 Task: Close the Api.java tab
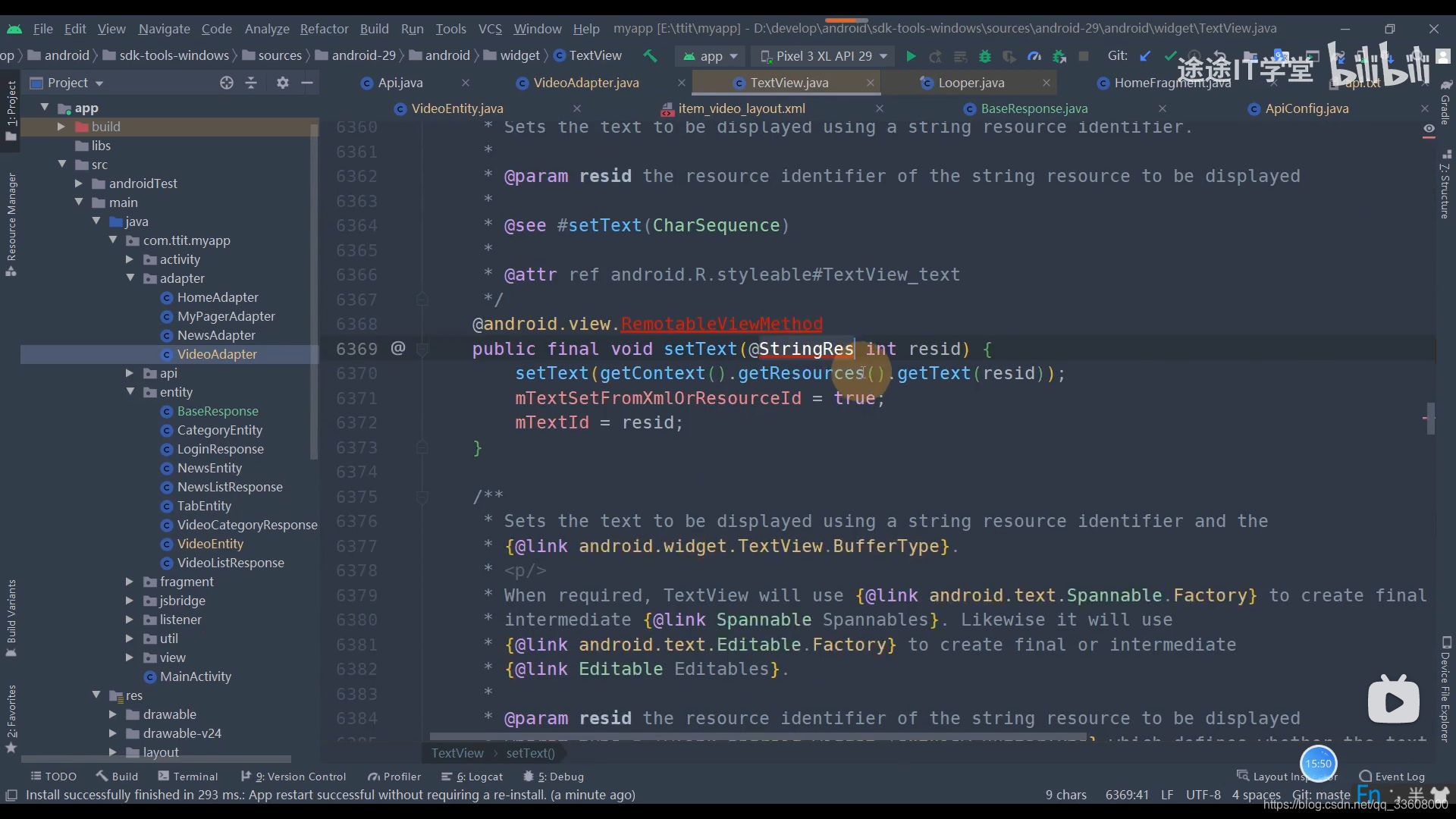pos(466,83)
